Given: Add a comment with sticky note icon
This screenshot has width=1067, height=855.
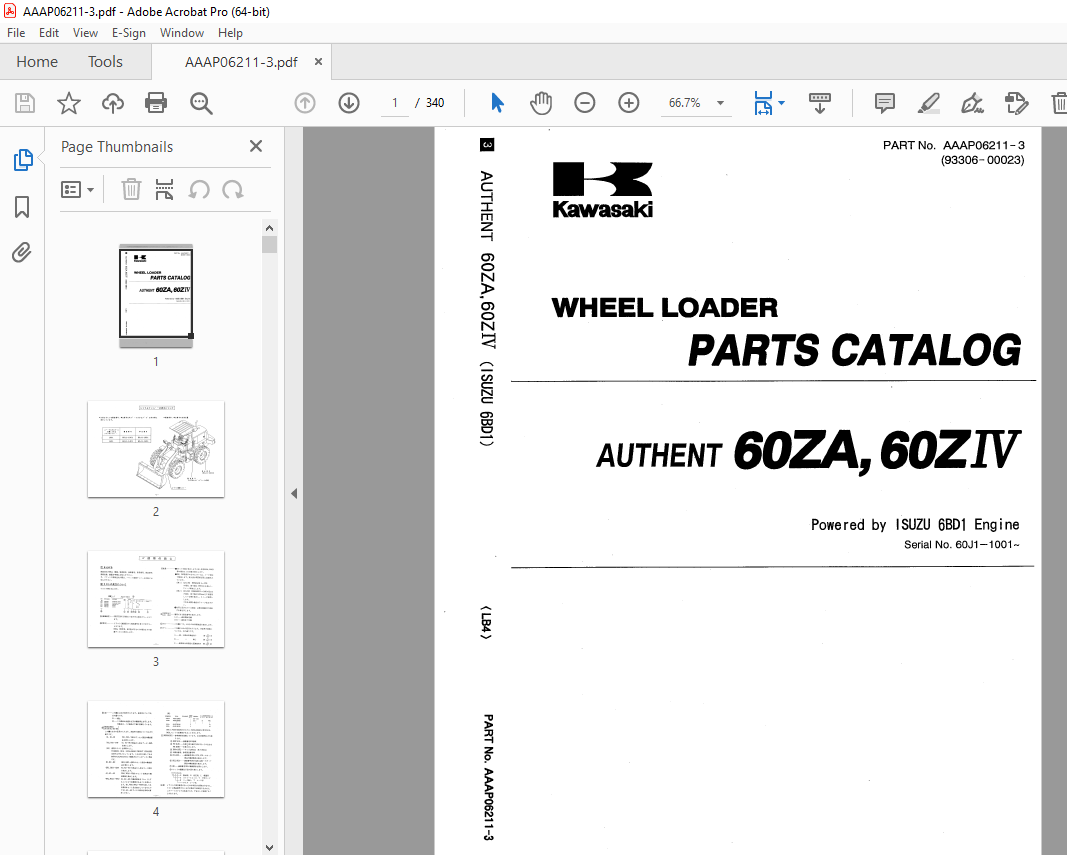Looking at the screenshot, I should click(x=885, y=103).
